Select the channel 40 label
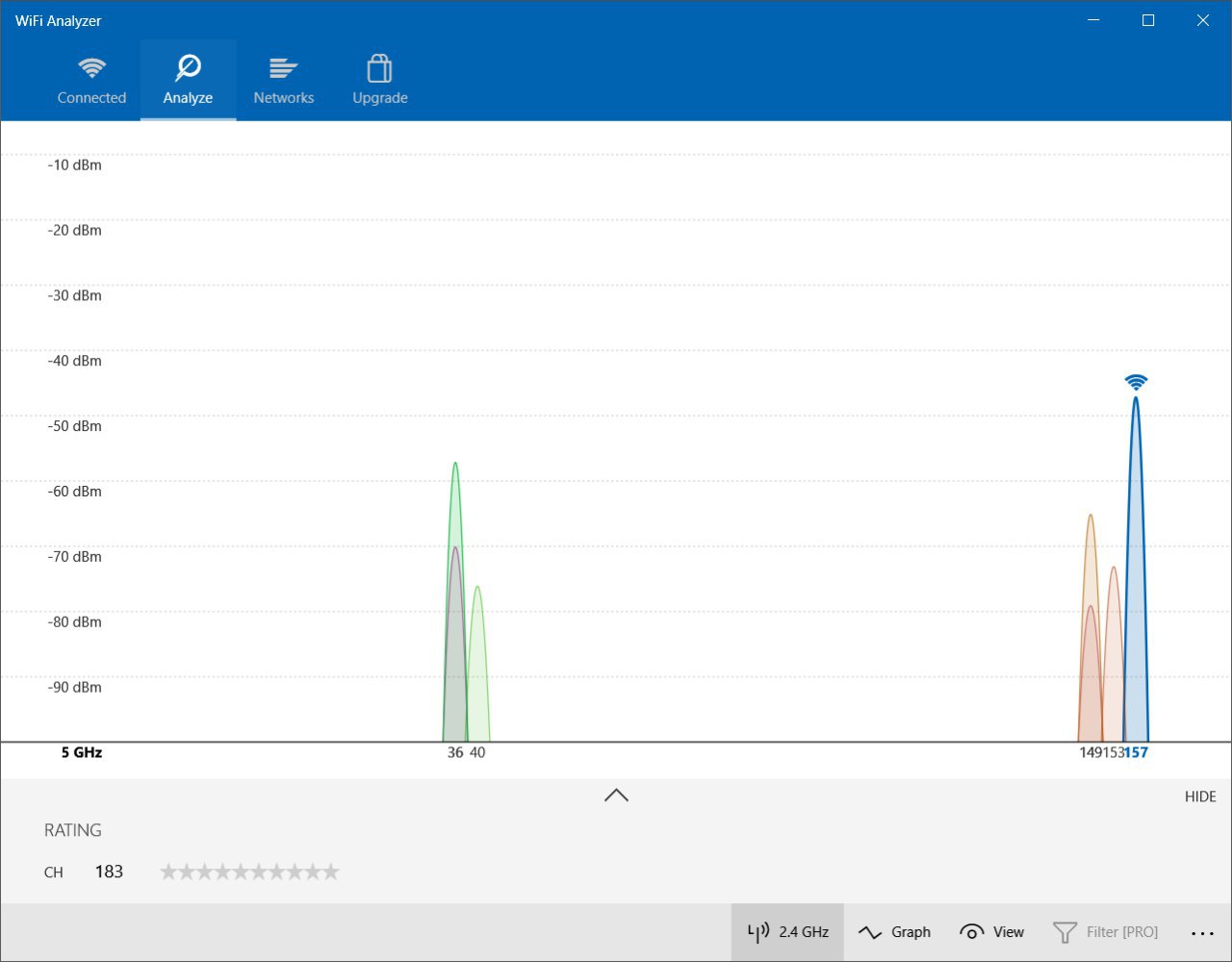 click(x=477, y=752)
